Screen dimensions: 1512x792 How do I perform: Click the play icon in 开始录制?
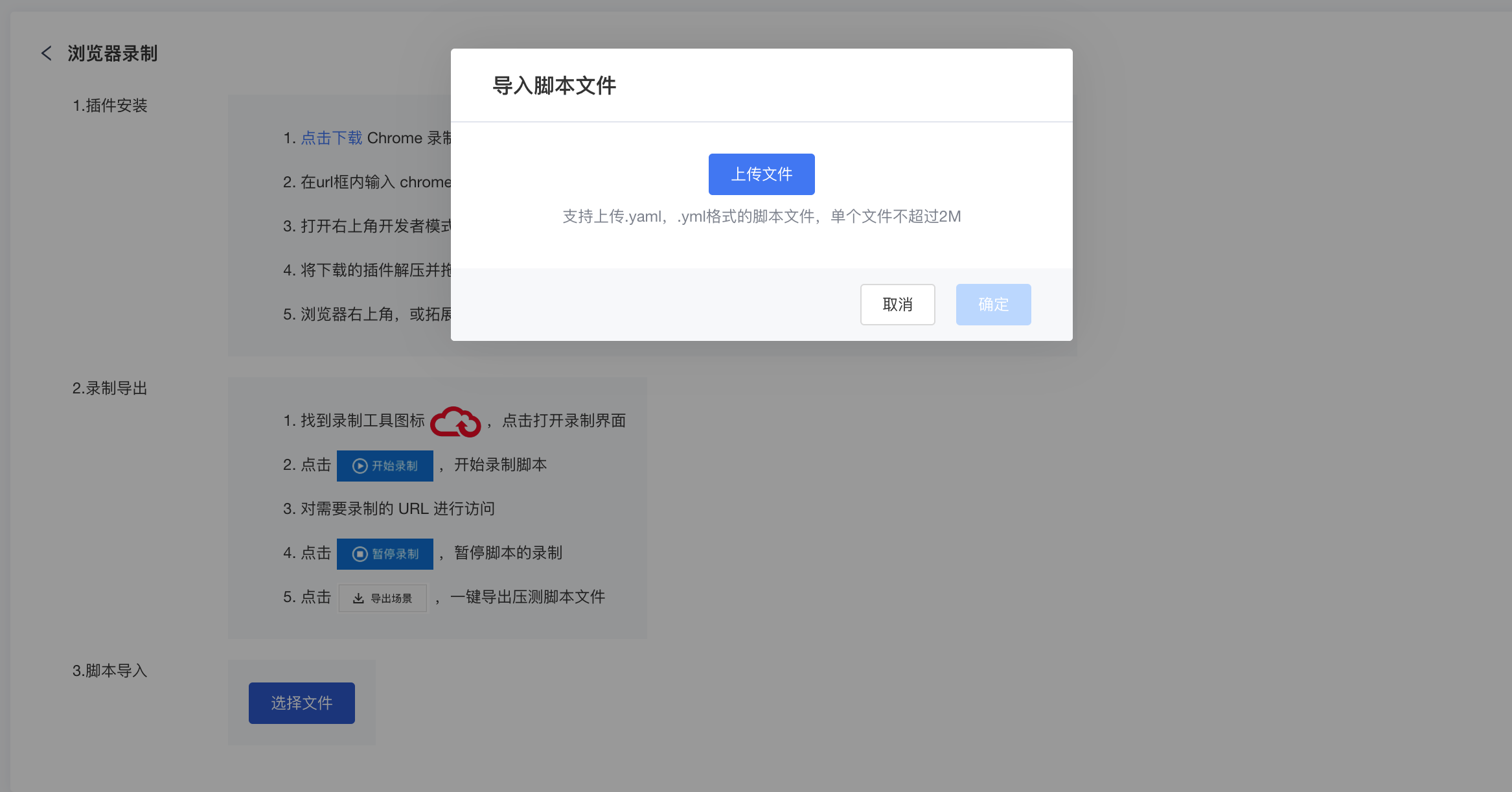[x=360, y=466]
